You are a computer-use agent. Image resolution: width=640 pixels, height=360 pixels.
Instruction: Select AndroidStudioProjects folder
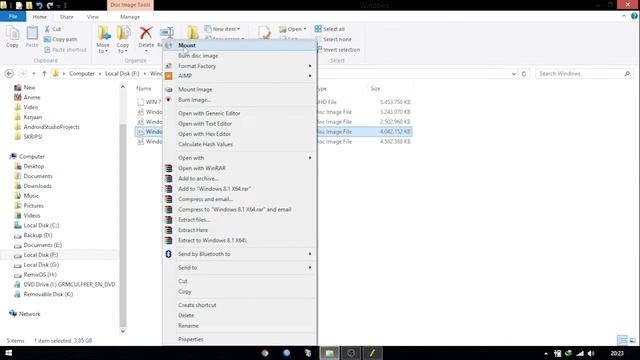click(51, 127)
